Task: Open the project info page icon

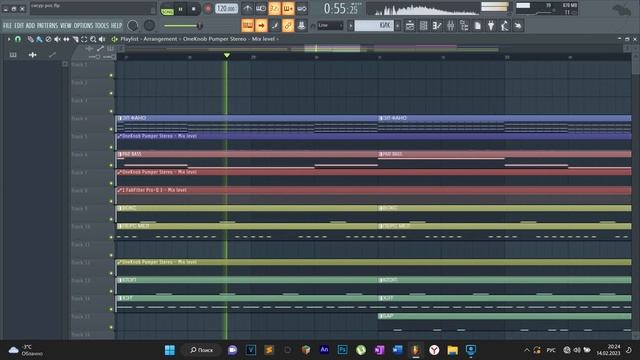Action: pos(478,26)
